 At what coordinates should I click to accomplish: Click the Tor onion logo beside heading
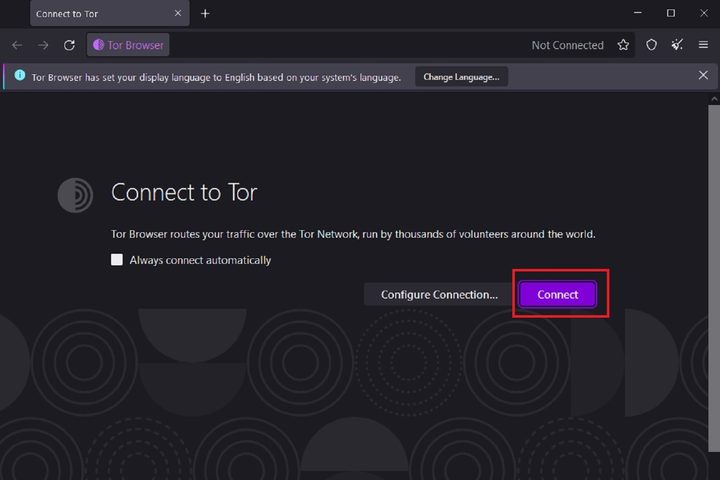click(x=75, y=195)
